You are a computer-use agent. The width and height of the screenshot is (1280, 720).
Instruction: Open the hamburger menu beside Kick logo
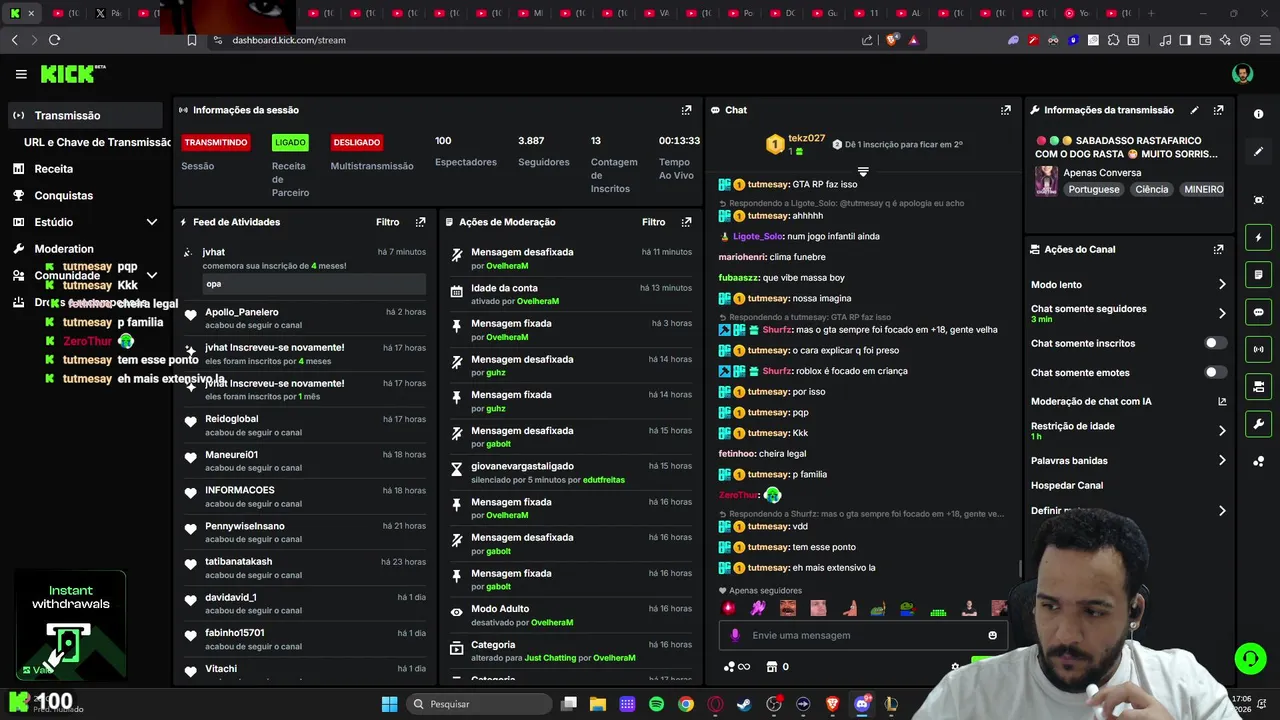point(21,74)
